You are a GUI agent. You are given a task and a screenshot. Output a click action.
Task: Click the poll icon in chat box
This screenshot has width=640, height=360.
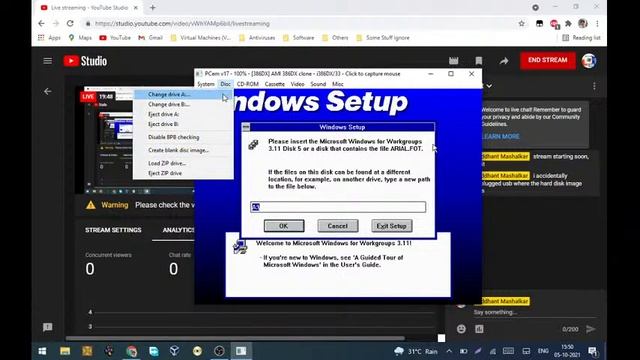[479, 329]
